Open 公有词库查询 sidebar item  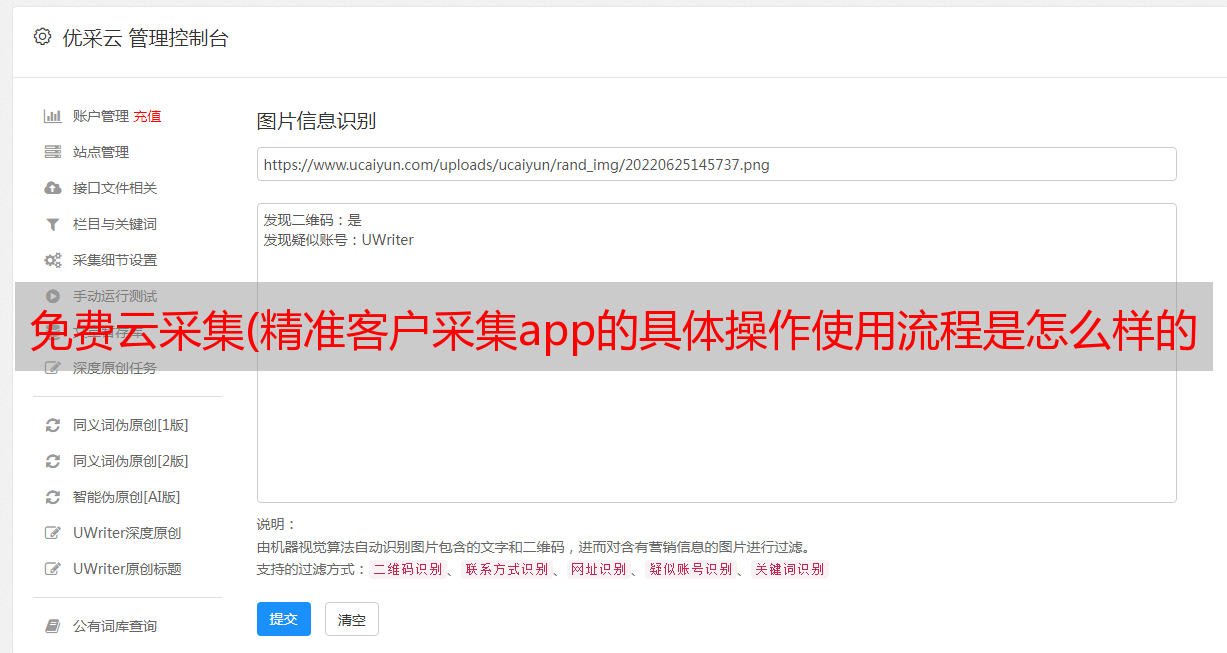click(115, 626)
